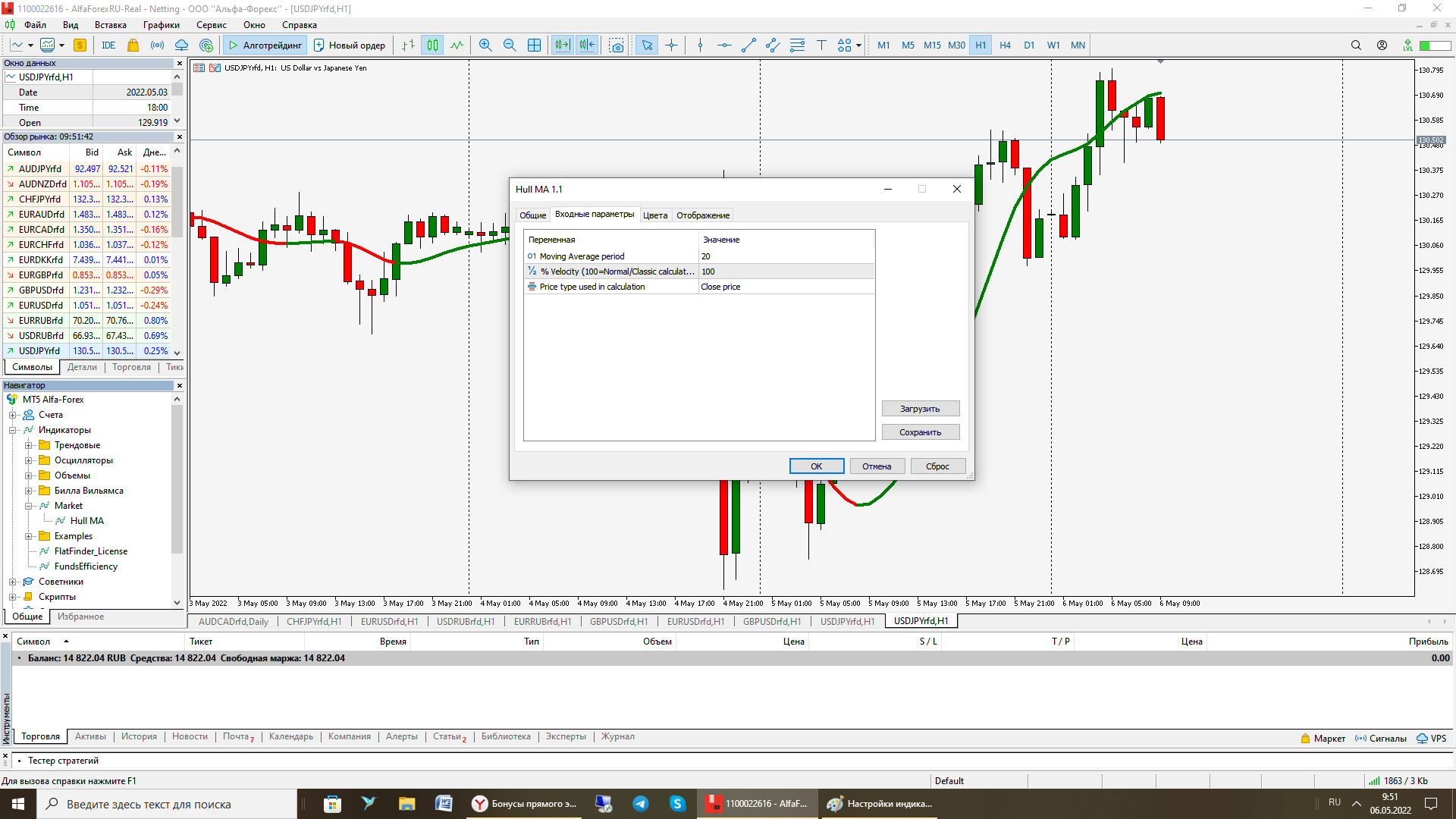Viewport: 1456px width, 819px height.
Task: Click the Загрузить button
Action: [920, 409]
